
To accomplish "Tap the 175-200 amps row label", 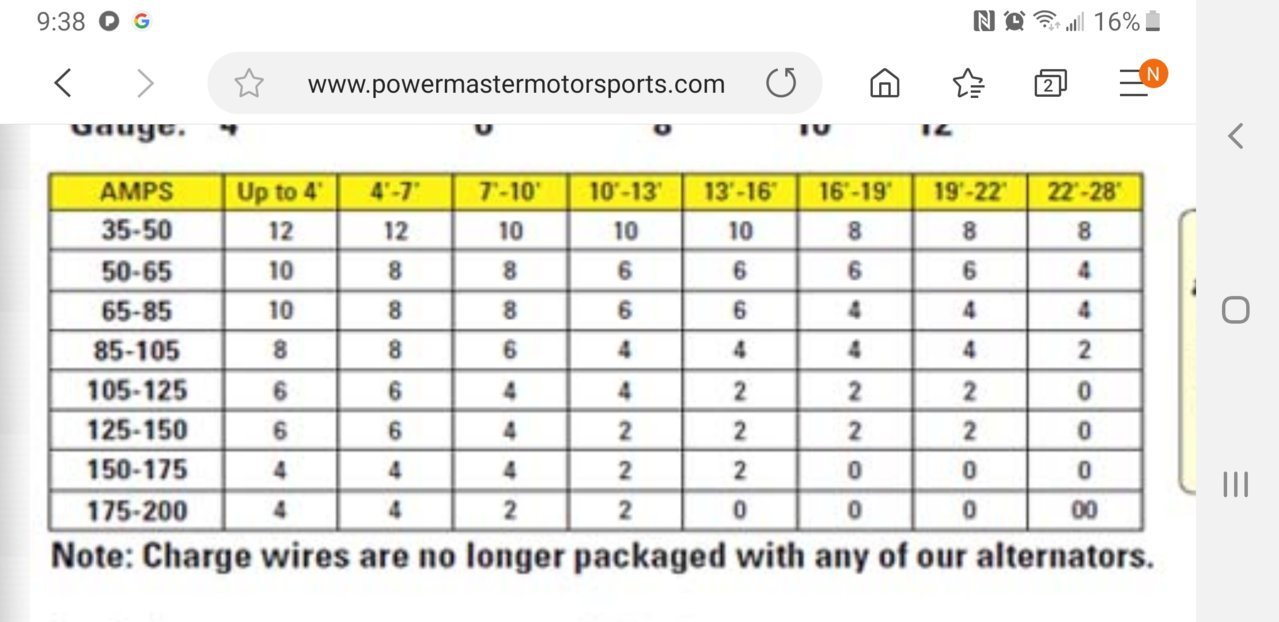I will [137, 510].
